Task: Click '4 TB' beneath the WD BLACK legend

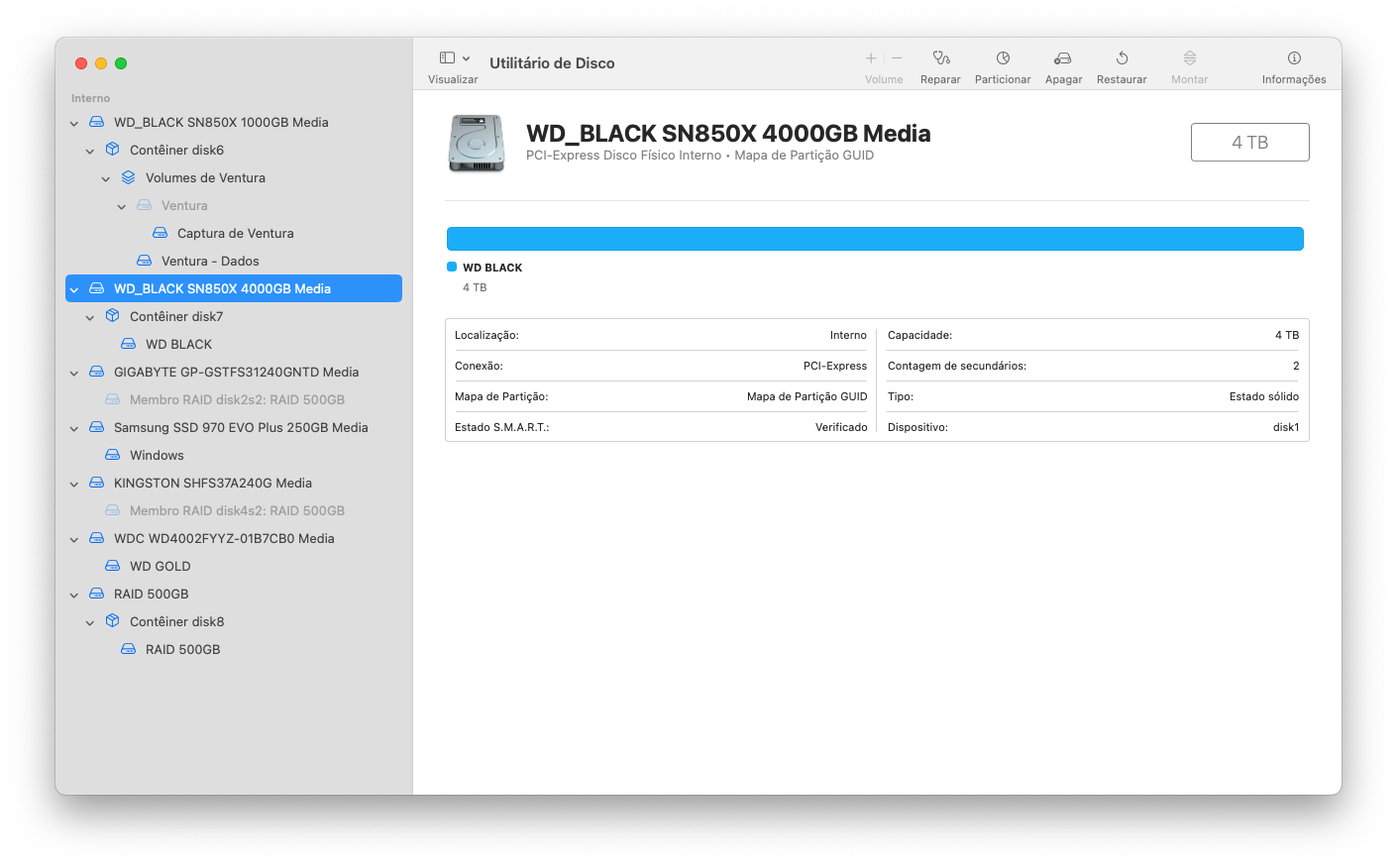Action: 475,287
